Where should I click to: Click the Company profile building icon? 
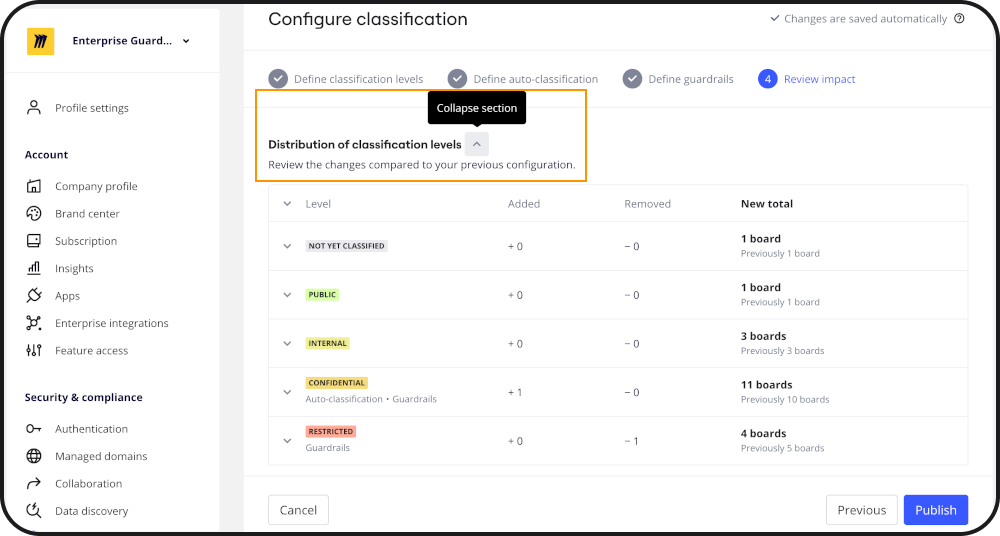[34, 186]
